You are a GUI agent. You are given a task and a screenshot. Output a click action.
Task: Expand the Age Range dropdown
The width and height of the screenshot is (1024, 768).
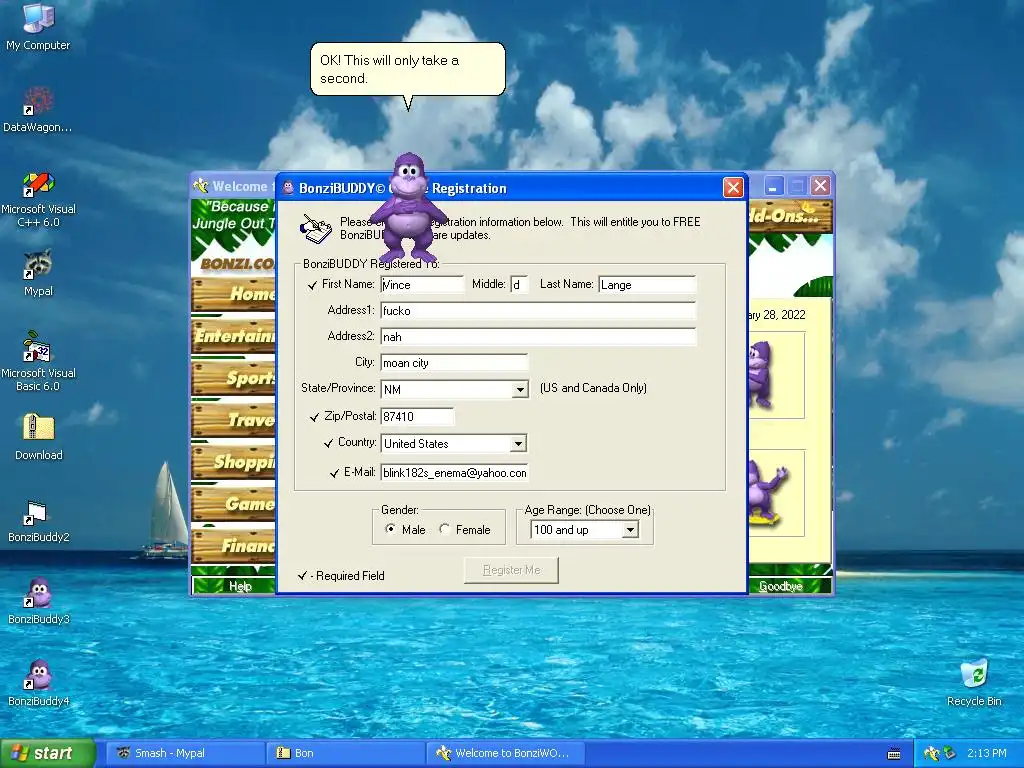pos(630,530)
